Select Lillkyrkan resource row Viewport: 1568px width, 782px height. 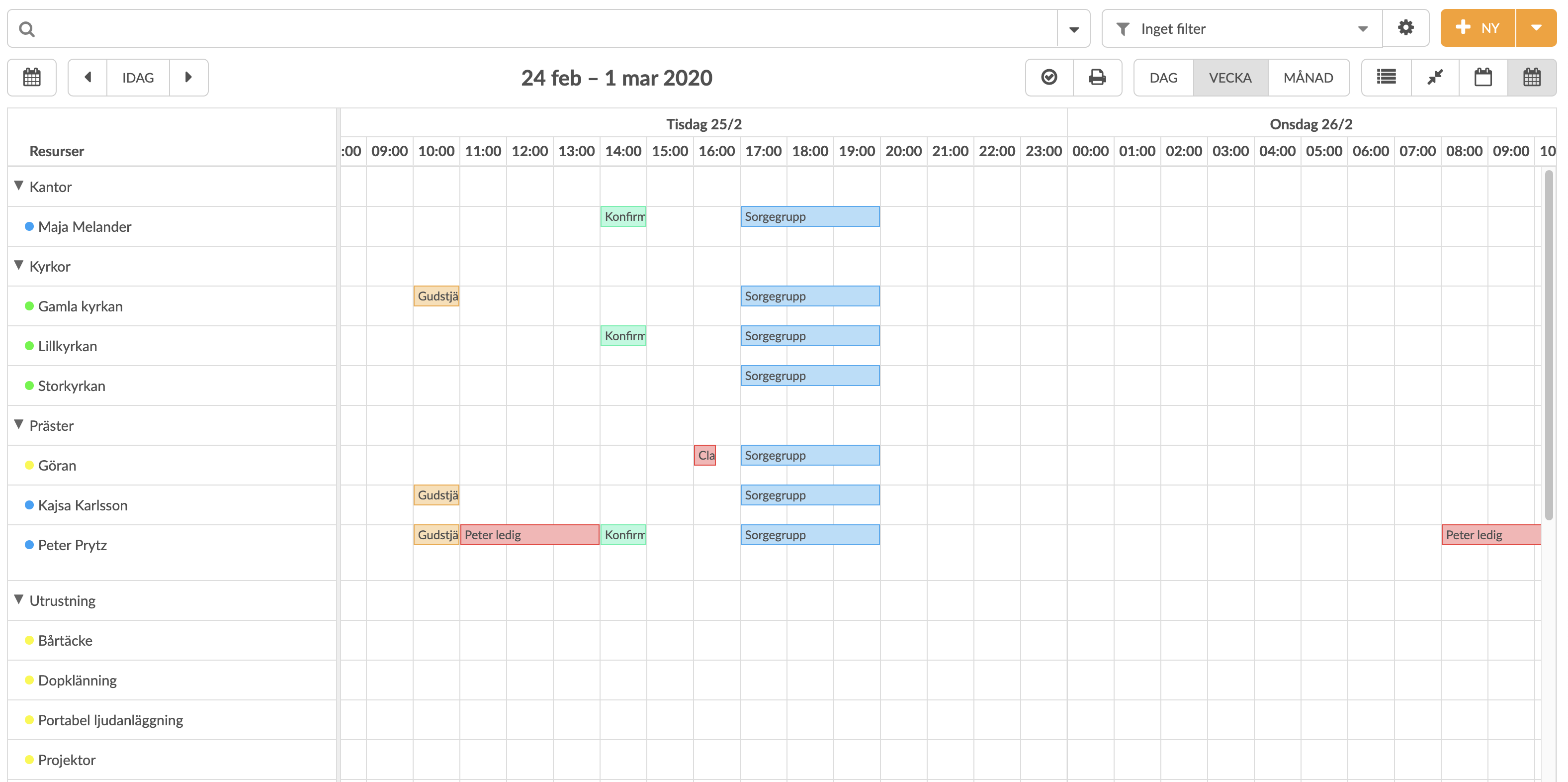[x=172, y=346]
